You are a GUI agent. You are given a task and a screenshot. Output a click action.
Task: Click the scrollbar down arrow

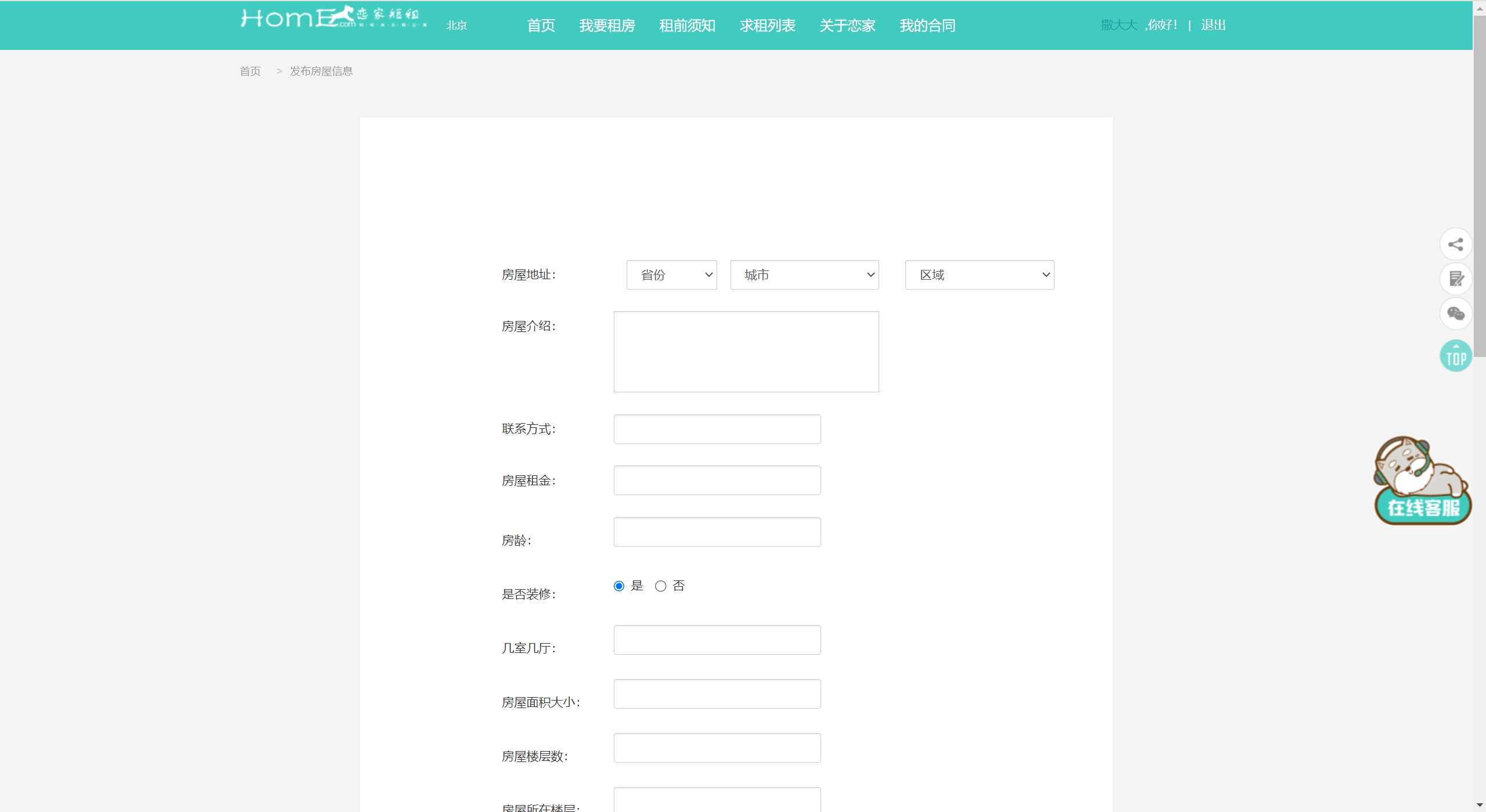click(1479, 805)
